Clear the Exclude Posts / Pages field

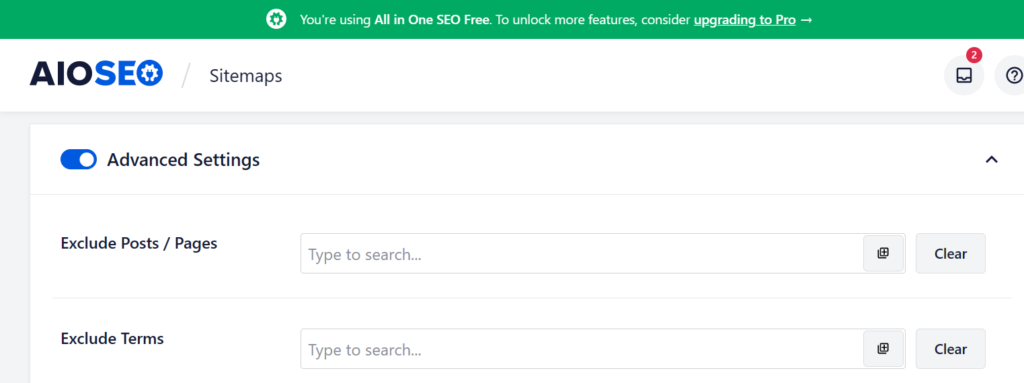(x=950, y=254)
